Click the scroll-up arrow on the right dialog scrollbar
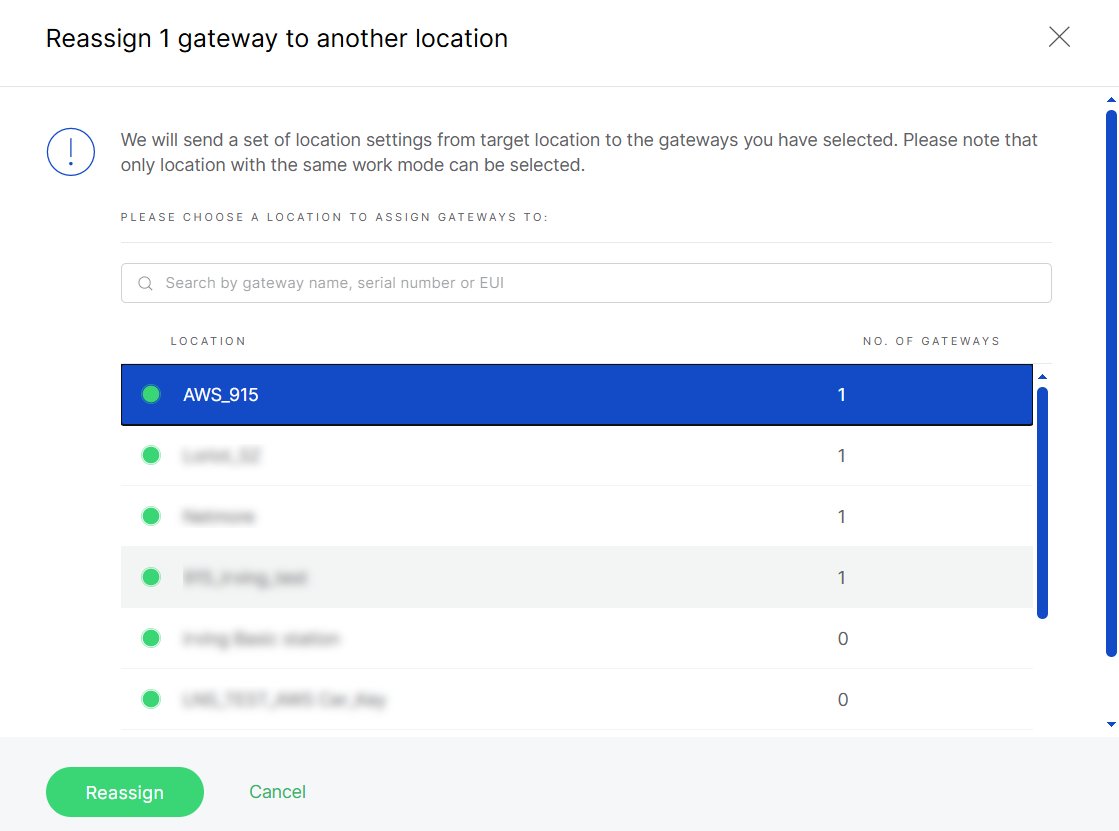This screenshot has height=831, width=1119. pos(1110,99)
